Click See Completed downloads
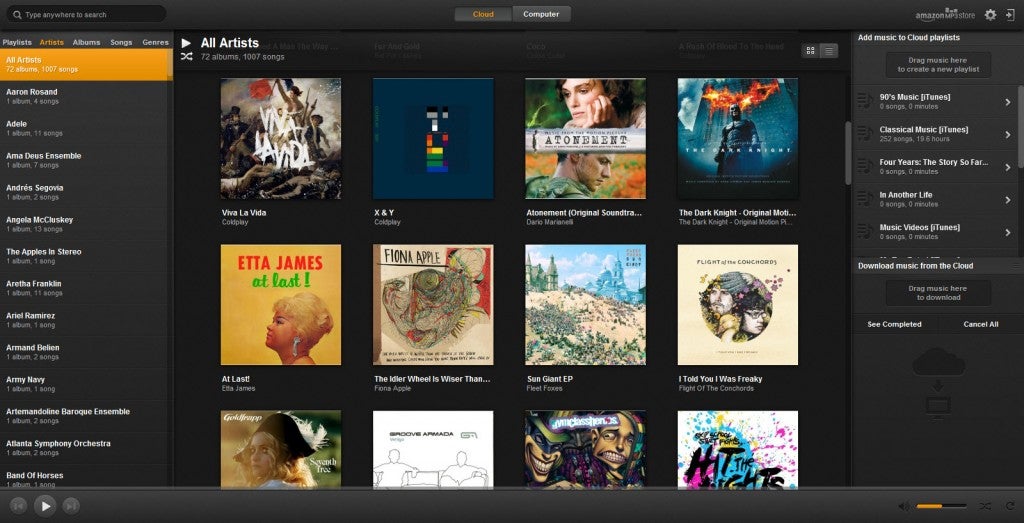The width and height of the screenshot is (1024, 523). coord(894,325)
